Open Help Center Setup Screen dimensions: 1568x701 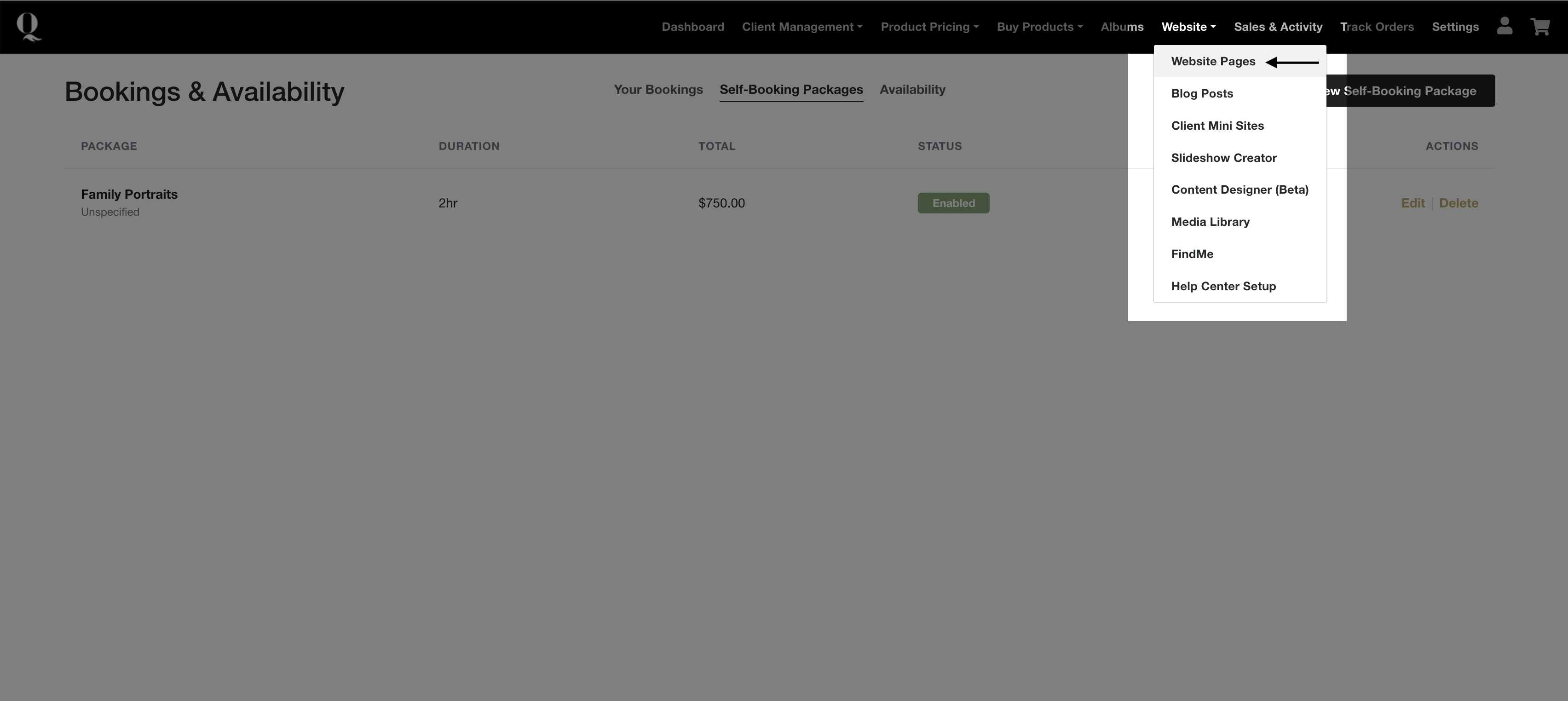(1223, 287)
